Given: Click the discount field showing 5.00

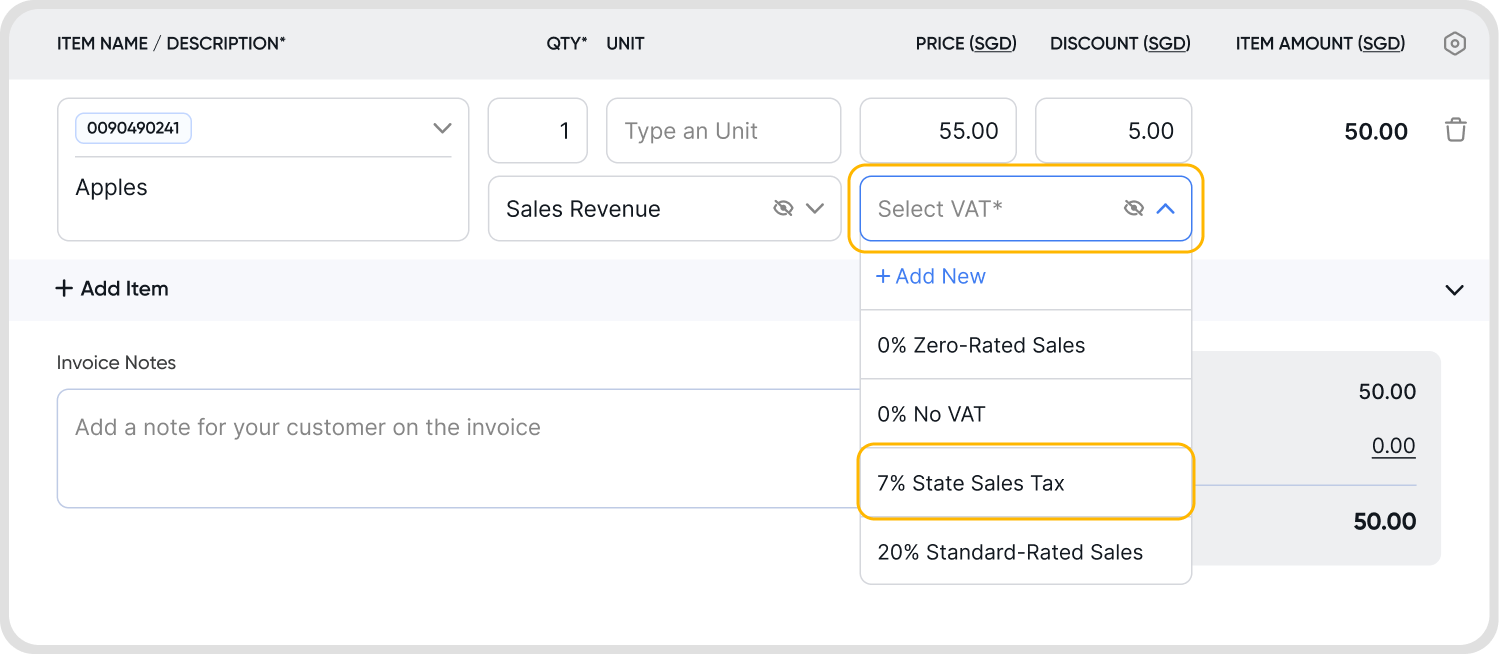Looking at the screenshot, I should tap(1113, 131).
